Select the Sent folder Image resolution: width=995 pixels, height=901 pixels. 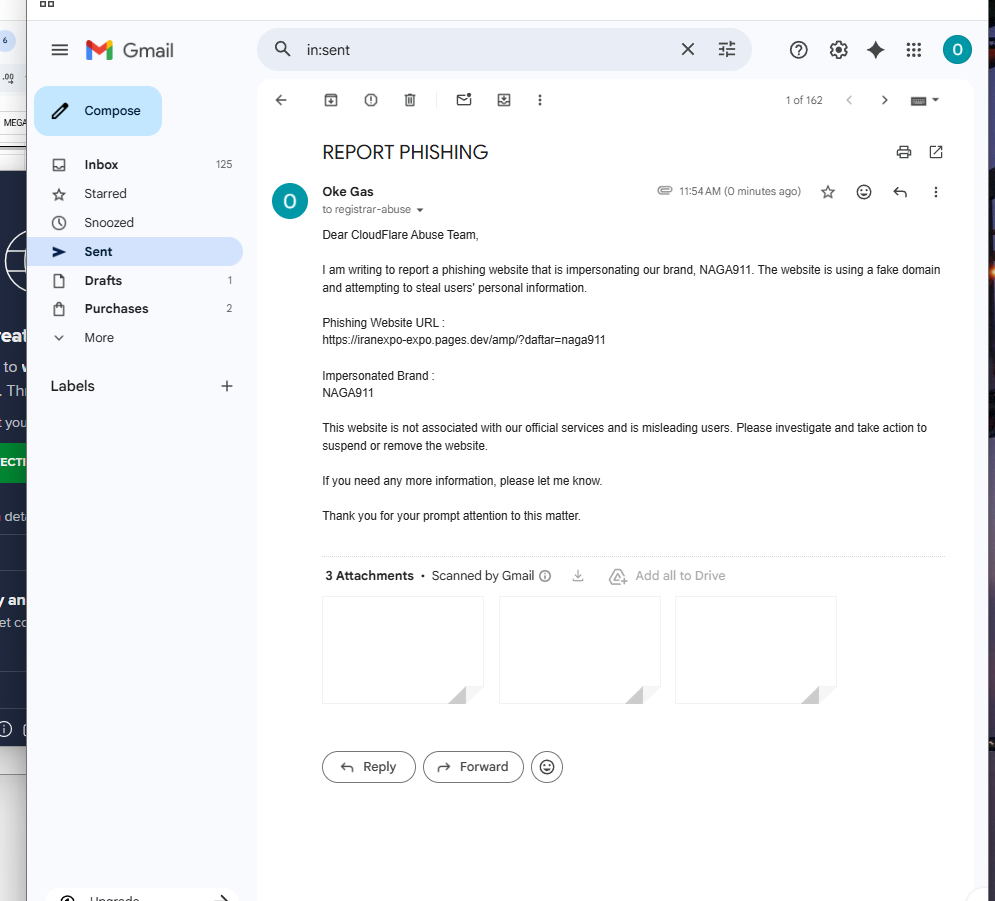[x=135, y=252]
